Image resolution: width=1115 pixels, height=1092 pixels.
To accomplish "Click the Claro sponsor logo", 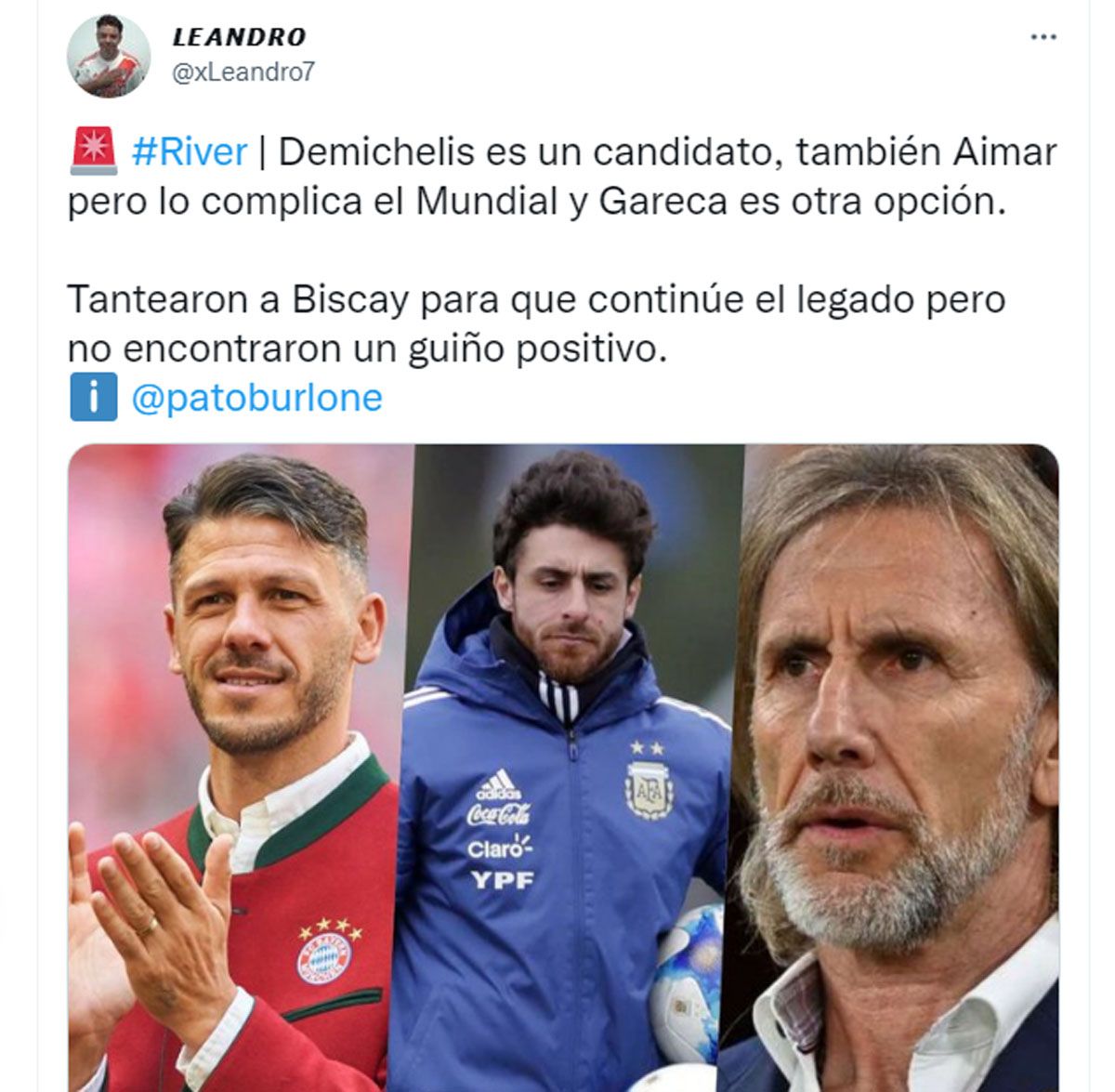I will click(499, 847).
